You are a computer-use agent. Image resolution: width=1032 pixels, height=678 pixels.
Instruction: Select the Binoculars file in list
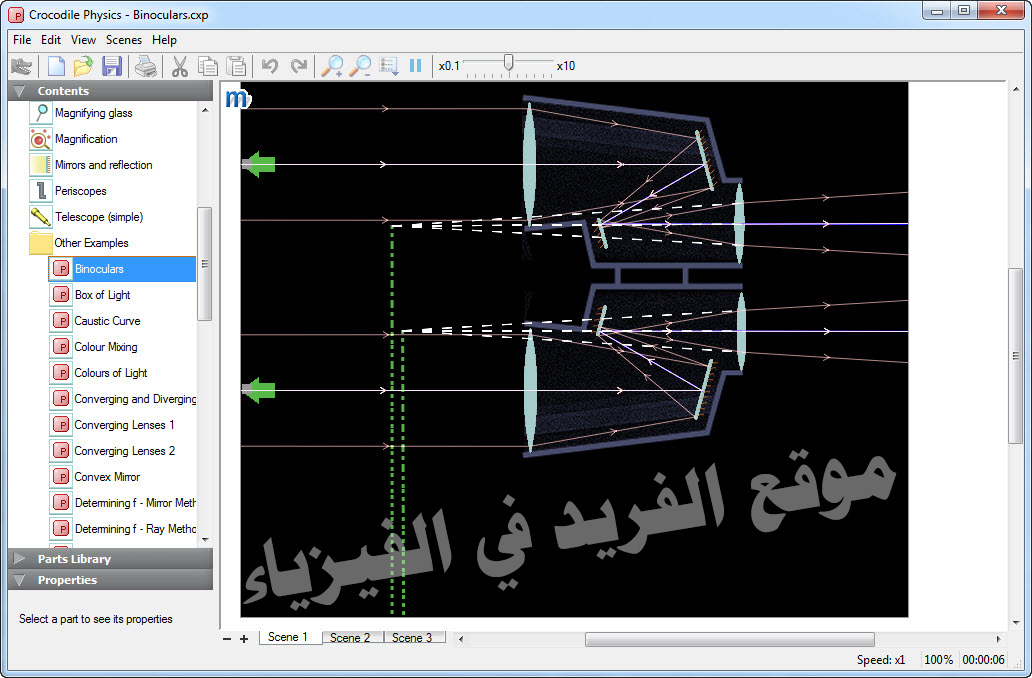[122, 269]
